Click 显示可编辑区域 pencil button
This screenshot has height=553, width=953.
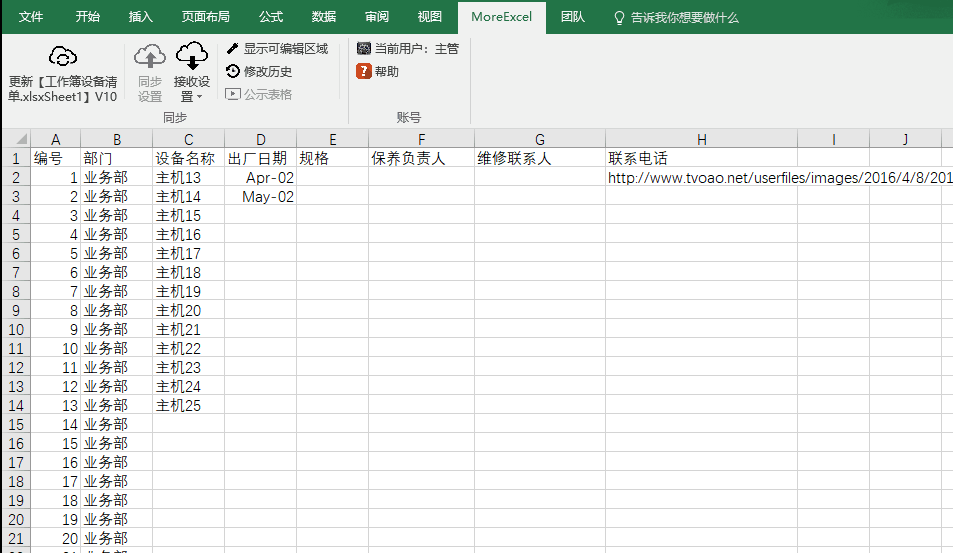click(x=277, y=49)
